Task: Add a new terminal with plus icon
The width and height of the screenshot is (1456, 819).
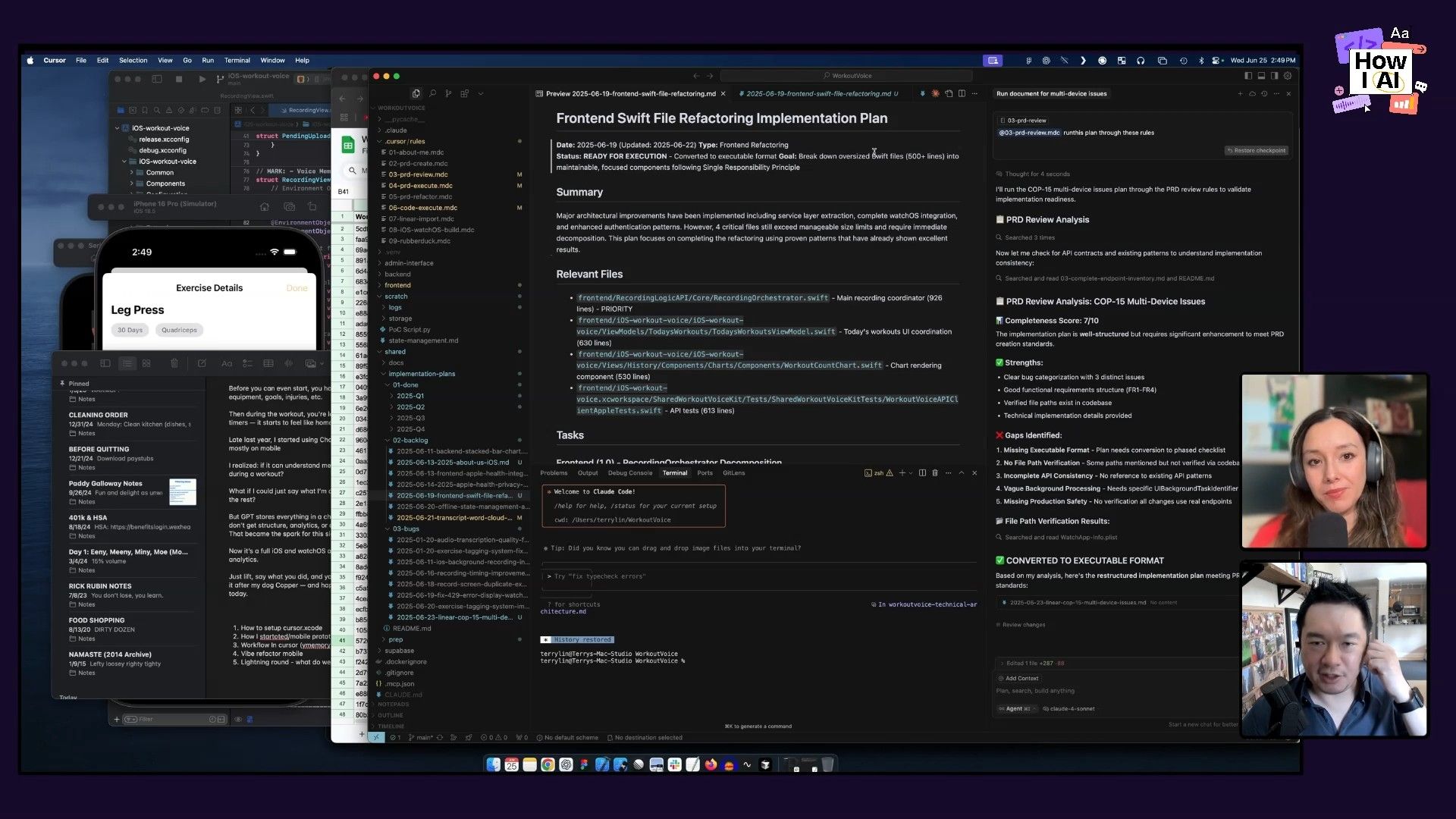Action: tap(902, 472)
